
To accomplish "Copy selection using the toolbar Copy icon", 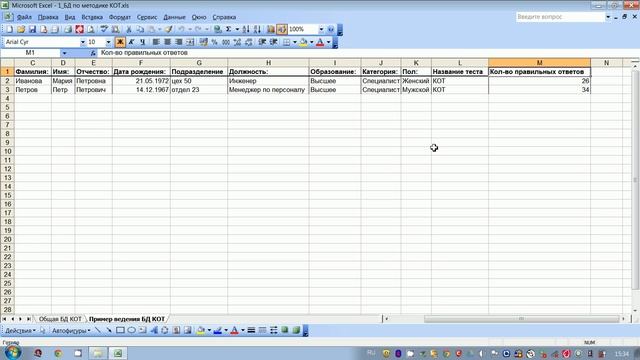I will (x=140, y=29).
